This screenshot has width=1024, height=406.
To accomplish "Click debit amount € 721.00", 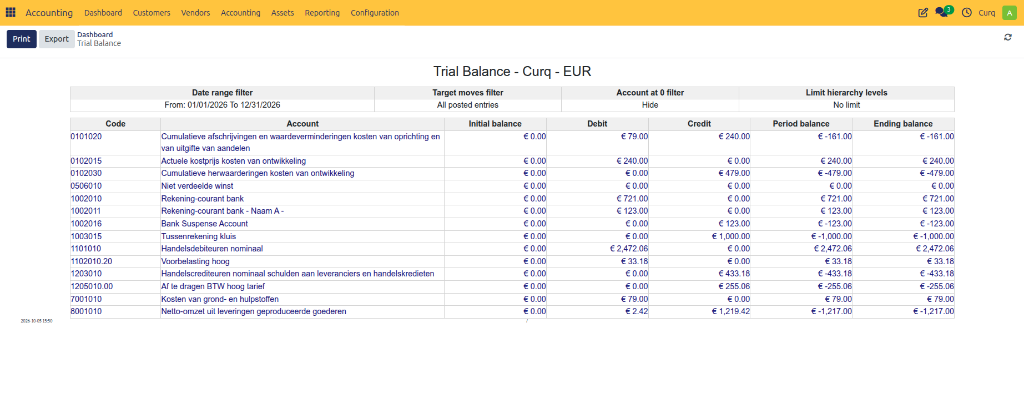I will point(632,198).
